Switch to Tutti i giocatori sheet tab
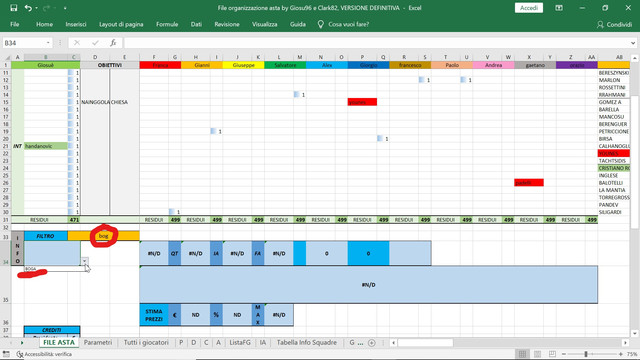640x360 pixels. (146, 342)
